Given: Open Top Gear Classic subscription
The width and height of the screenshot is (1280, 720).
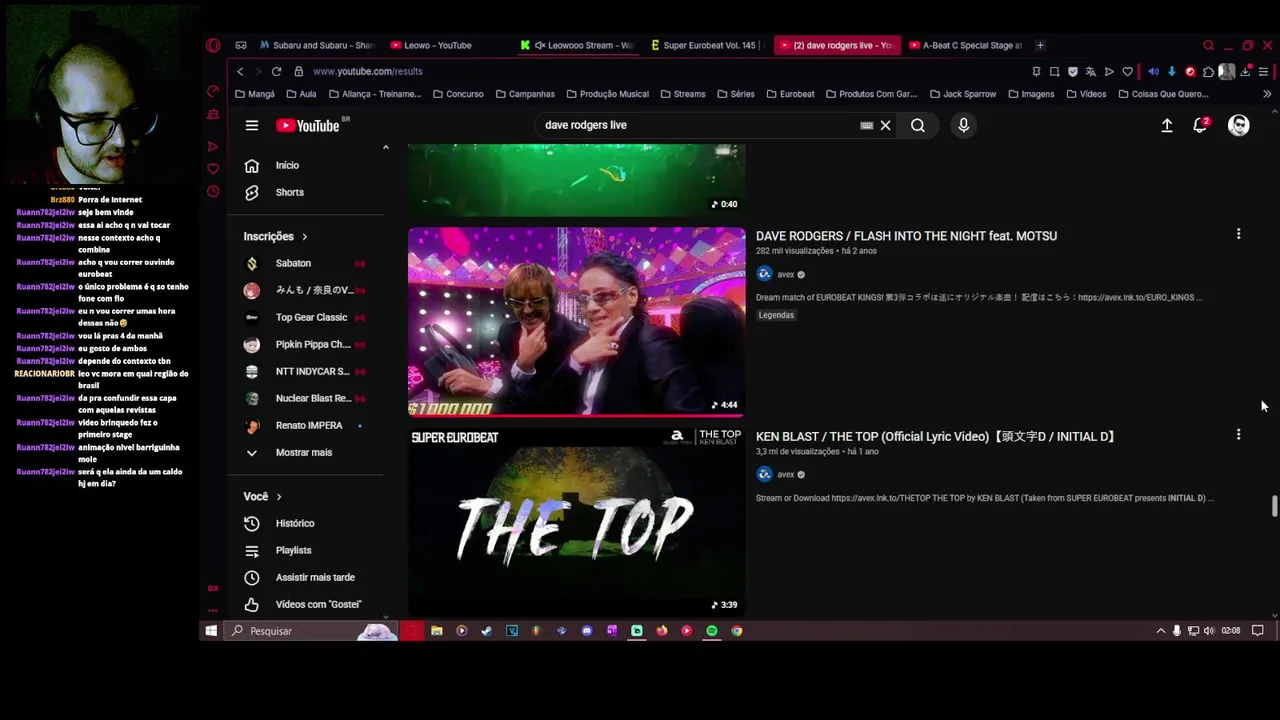Looking at the screenshot, I should 311,317.
